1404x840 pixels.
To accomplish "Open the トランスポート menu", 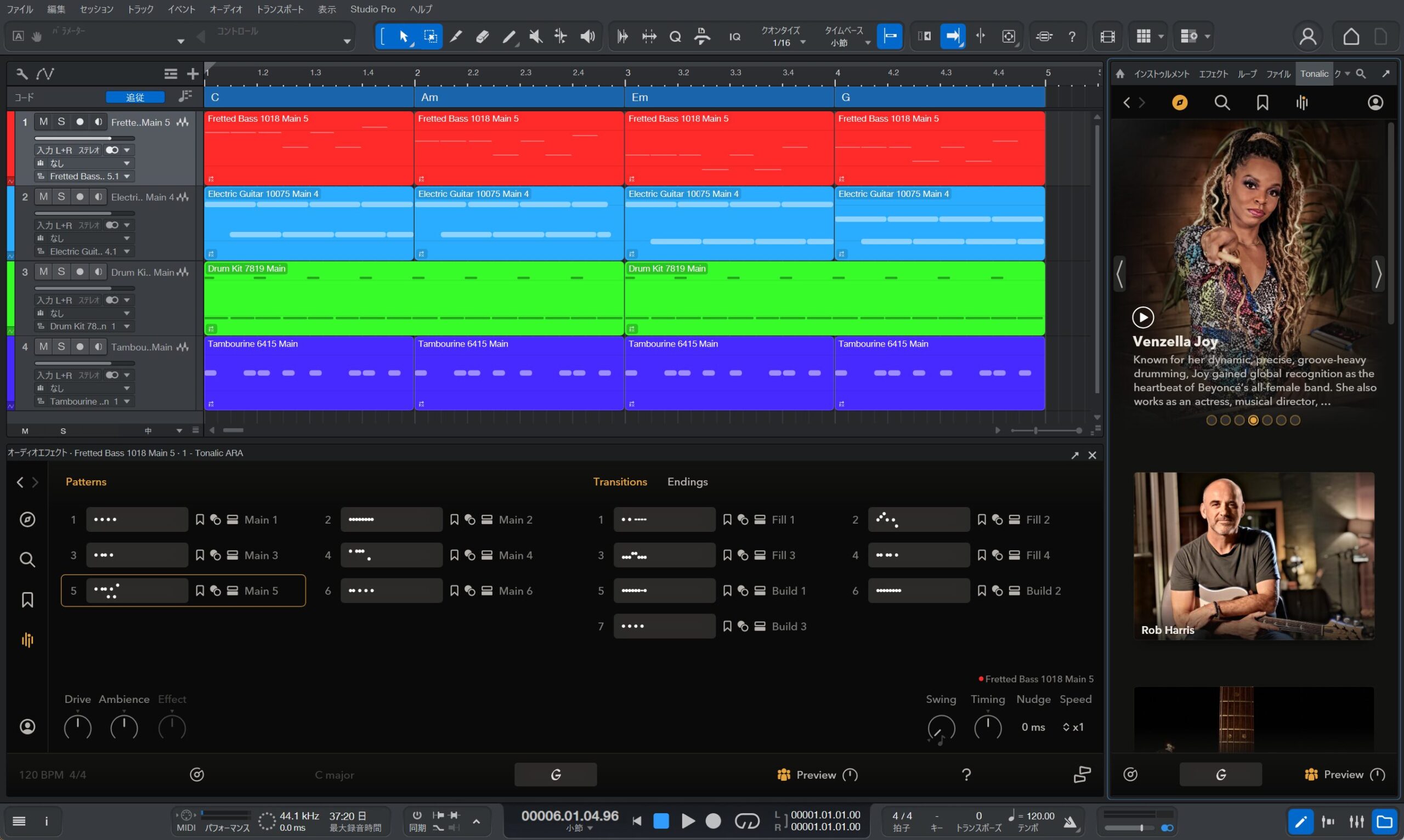I will click(x=280, y=9).
